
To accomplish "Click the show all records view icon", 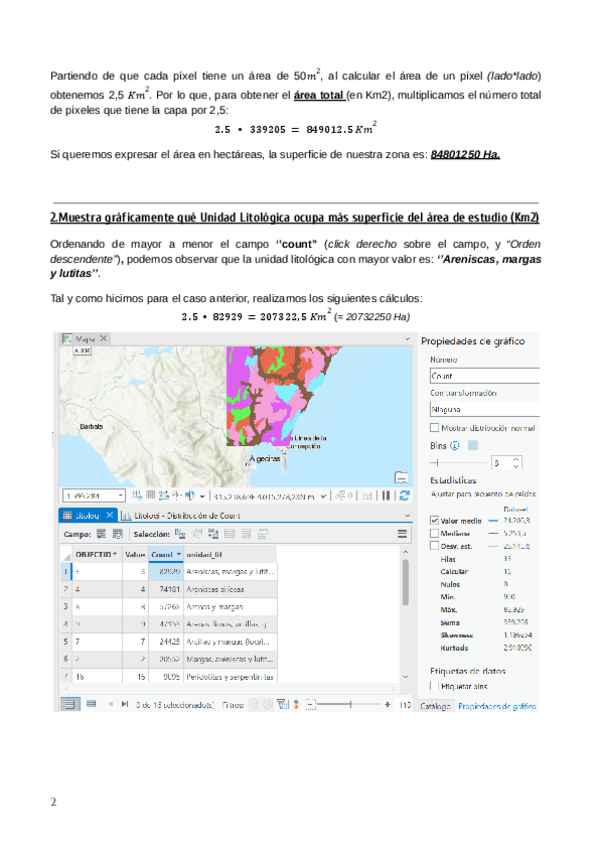I will click(x=70, y=705).
